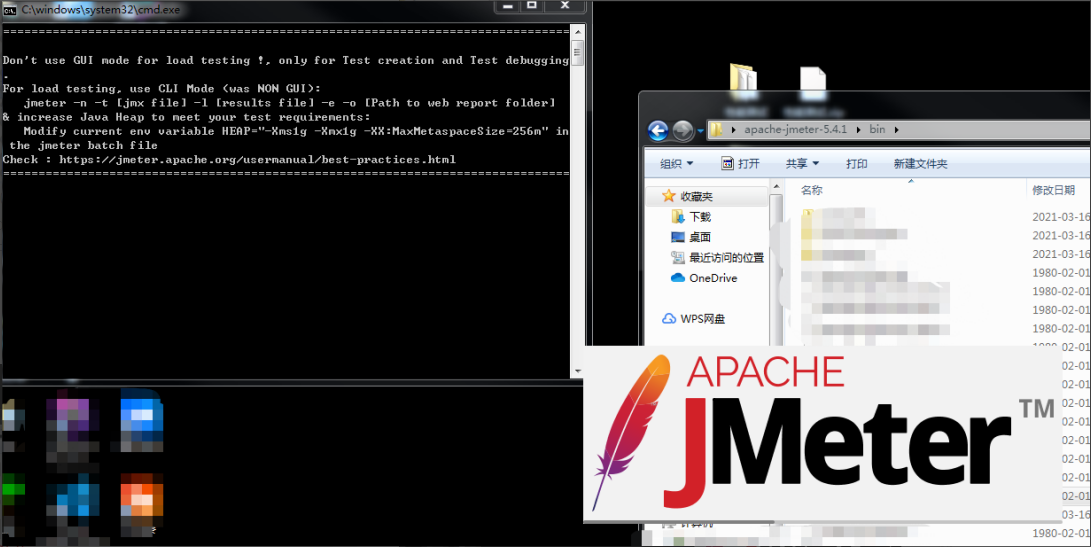This screenshot has height=547, width=1091.
Task: Click the folder icon in the address bar
Action: pyautogui.click(x=717, y=129)
